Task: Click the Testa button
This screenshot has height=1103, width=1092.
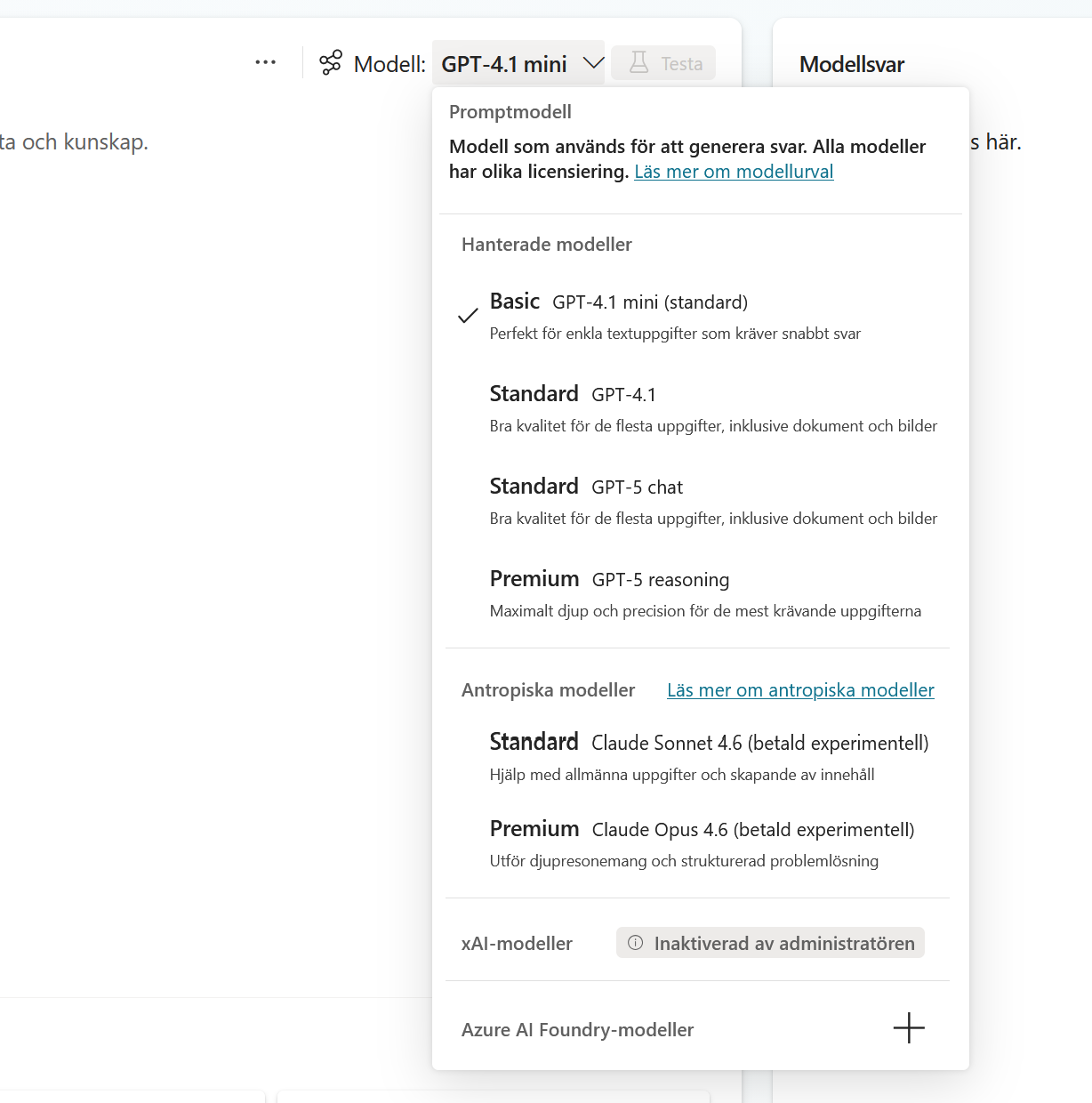Action: (663, 63)
